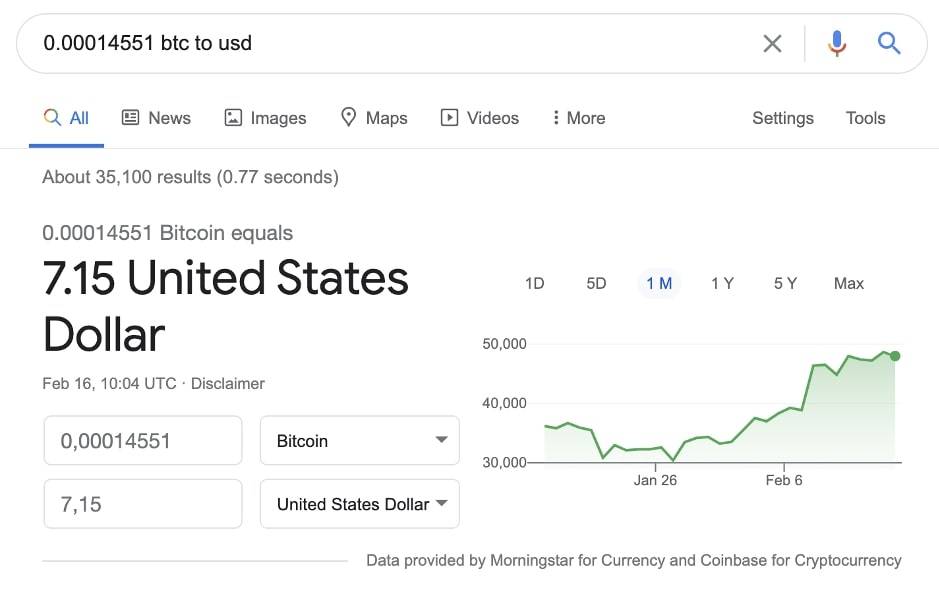
Task: Open the News results tab
Action: coord(156,118)
